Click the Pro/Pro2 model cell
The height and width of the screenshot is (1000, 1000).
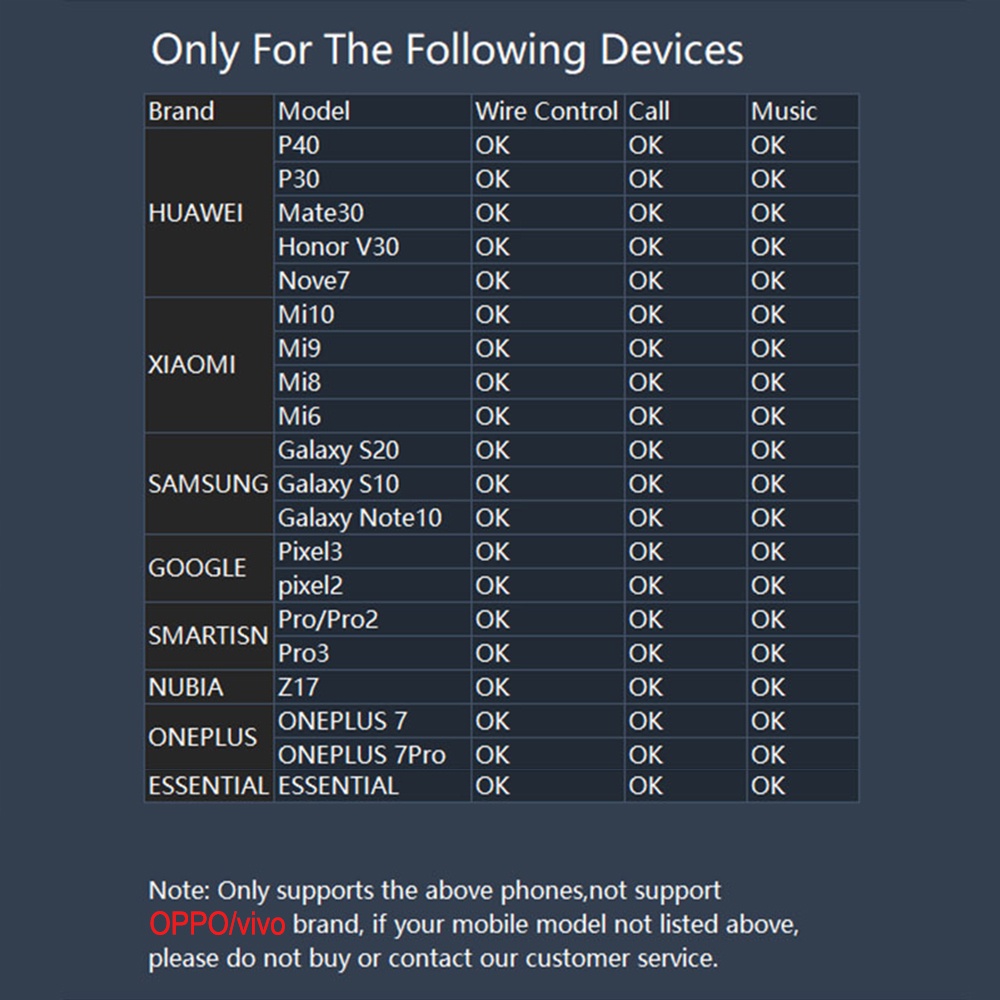[x=372, y=619]
